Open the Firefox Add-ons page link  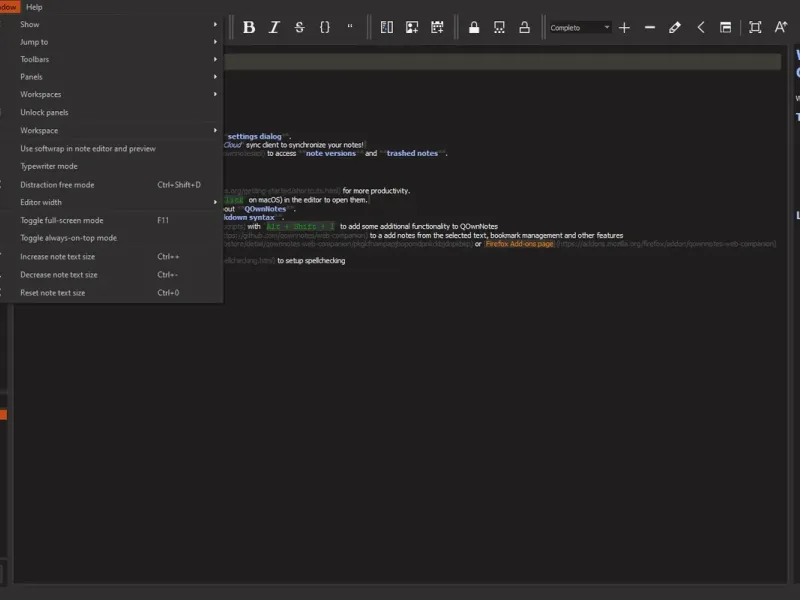(x=519, y=243)
